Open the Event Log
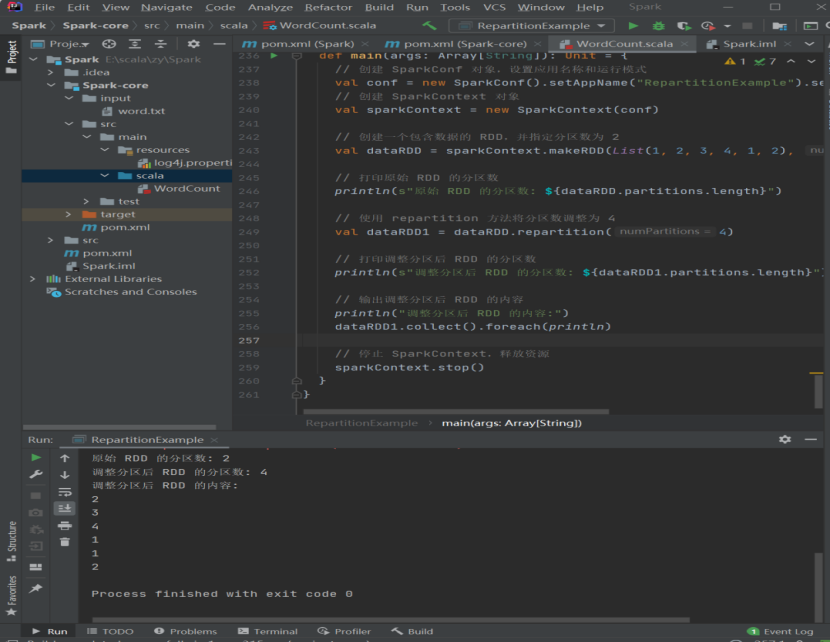 780,631
